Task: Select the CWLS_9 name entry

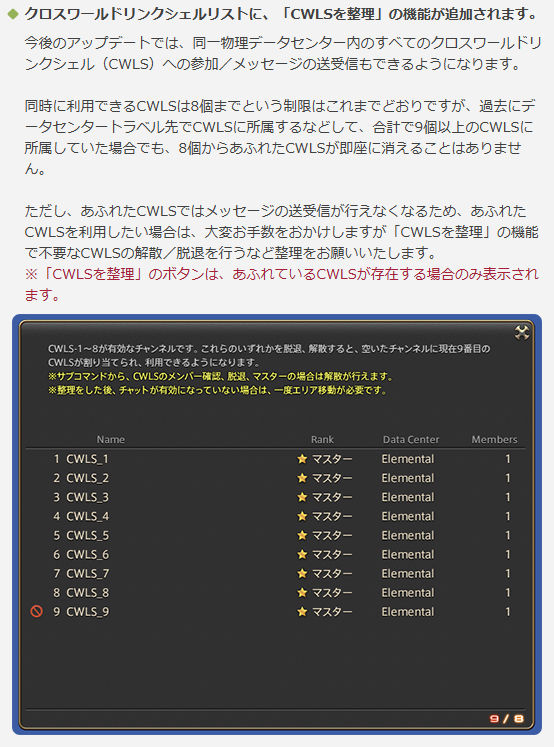Action: coord(87,611)
